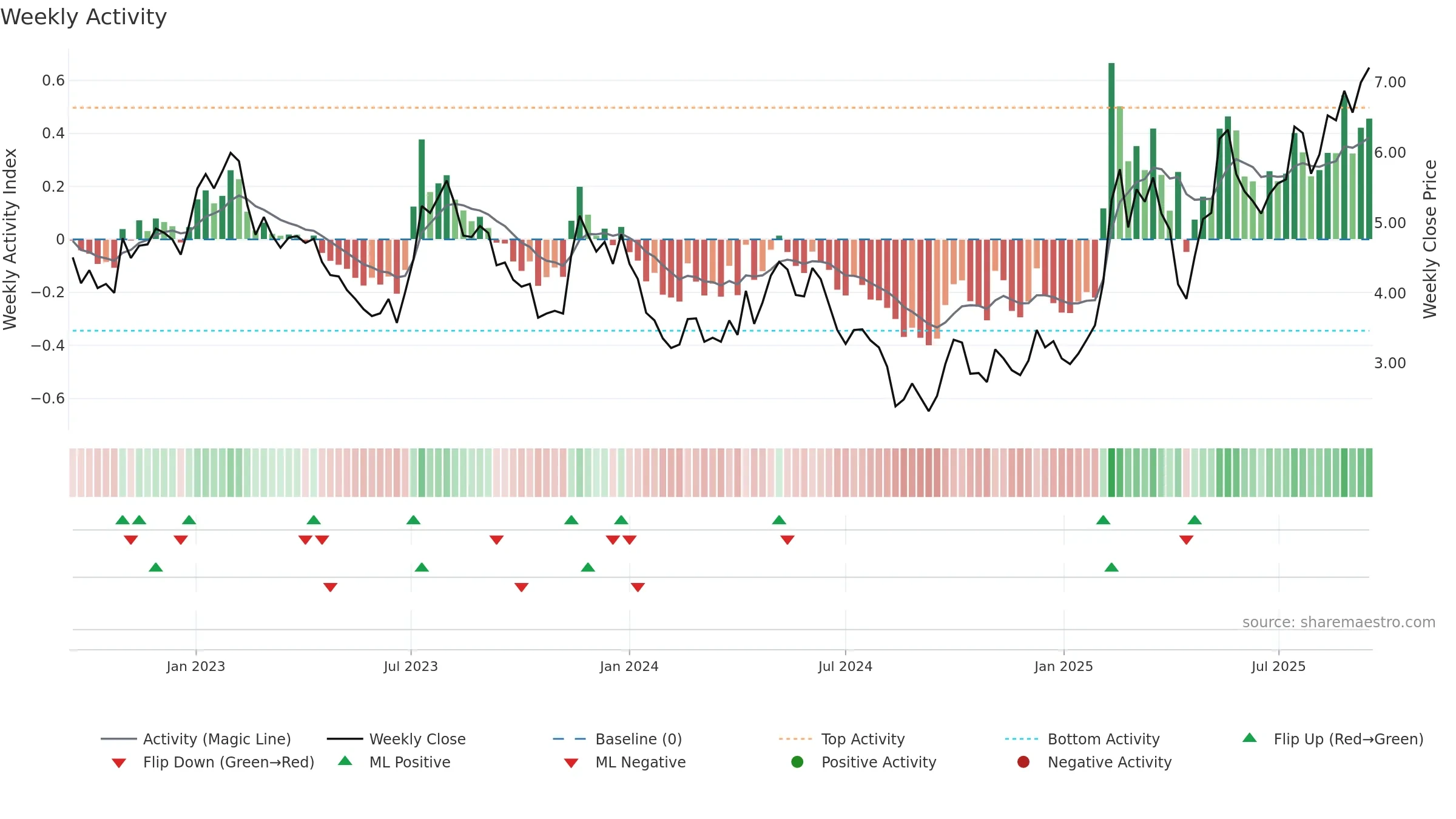Click the tallest green bar in early 2025

[1111, 151]
